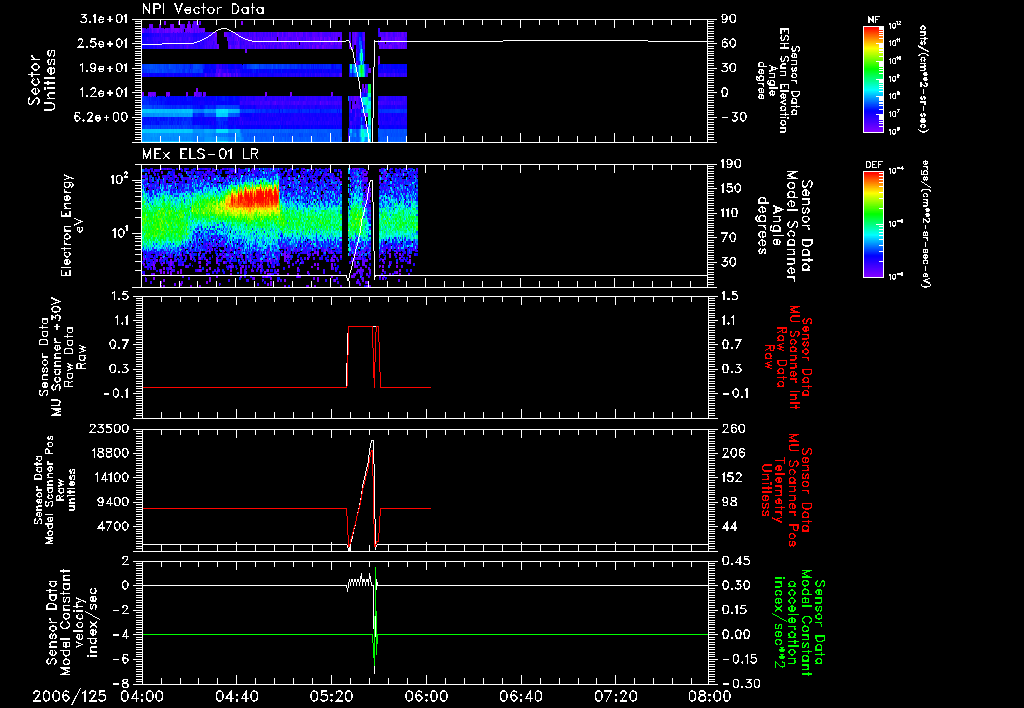This screenshot has width=1024, height=708.
Task: Click the NF flux color bar
Action: click(874, 79)
